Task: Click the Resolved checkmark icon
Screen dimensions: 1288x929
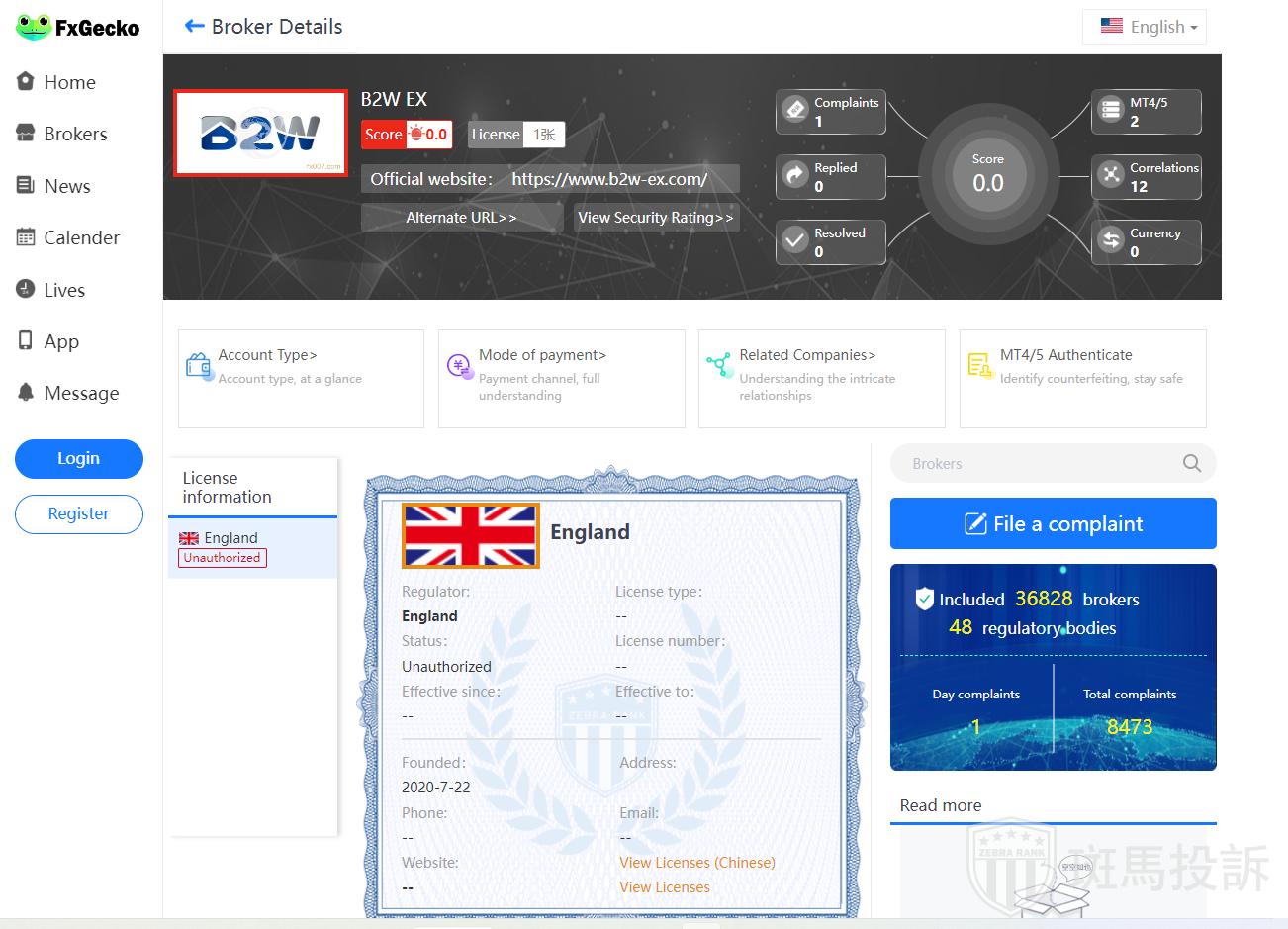Action: click(x=795, y=240)
